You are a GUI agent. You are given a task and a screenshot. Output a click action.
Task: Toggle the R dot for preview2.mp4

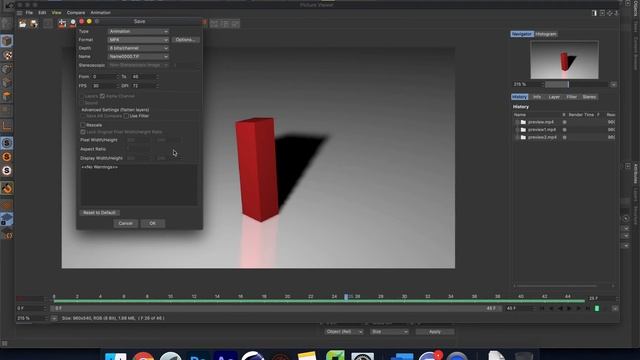[x=564, y=138]
